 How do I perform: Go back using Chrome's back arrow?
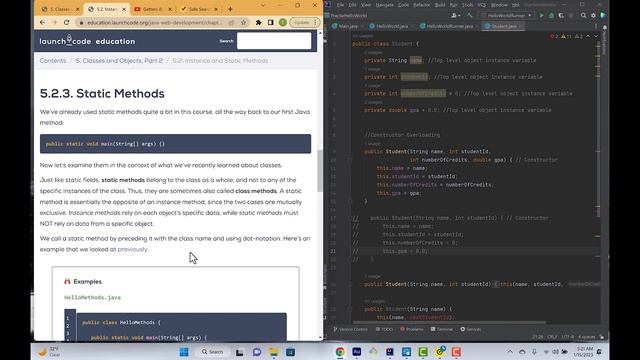[x=43, y=22]
